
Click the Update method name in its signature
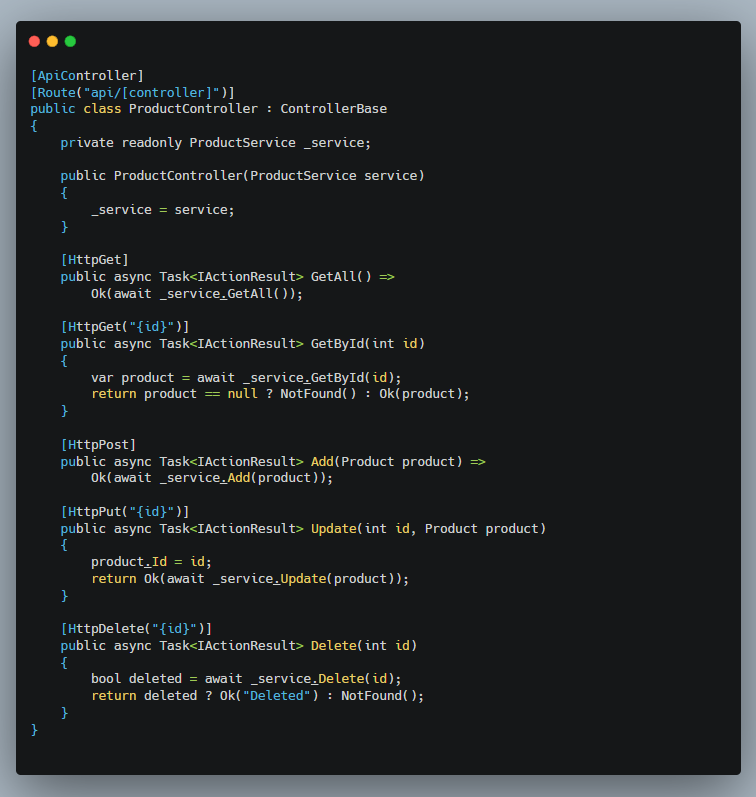click(334, 529)
